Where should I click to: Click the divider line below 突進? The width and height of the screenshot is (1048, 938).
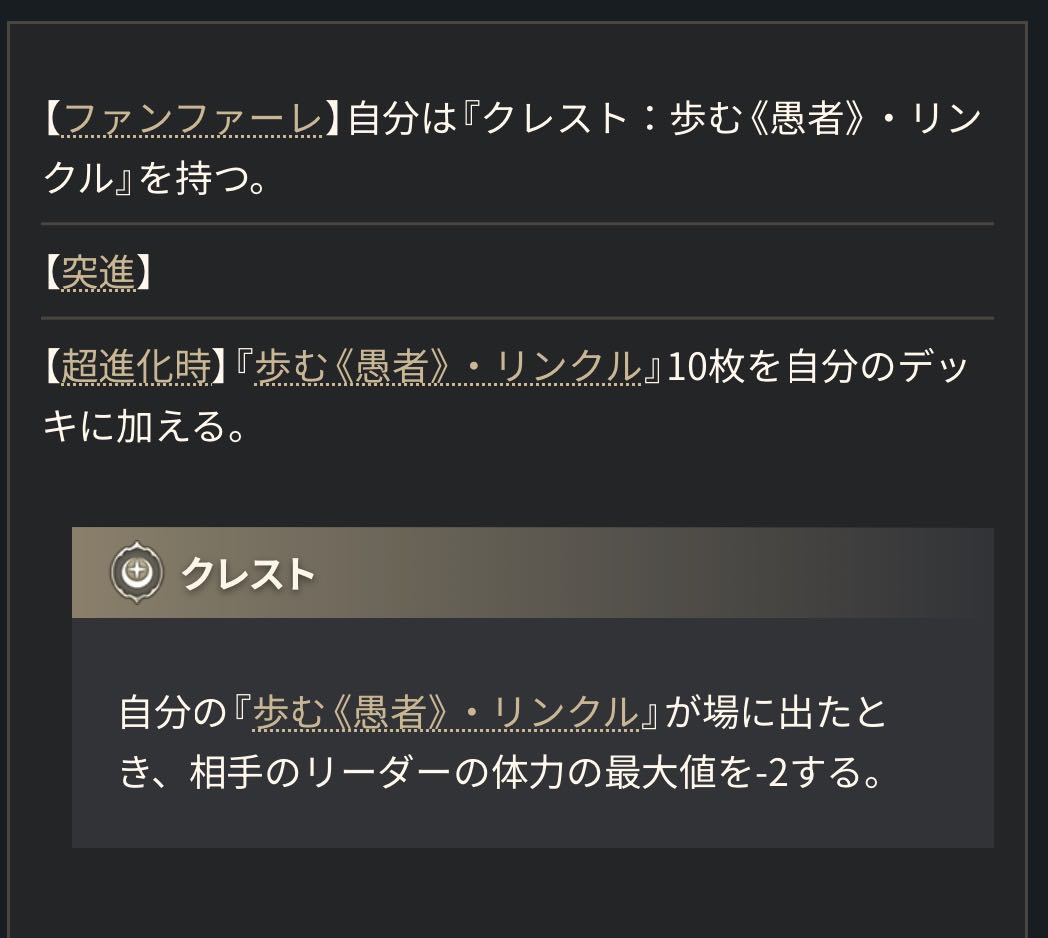click(517, 318)
